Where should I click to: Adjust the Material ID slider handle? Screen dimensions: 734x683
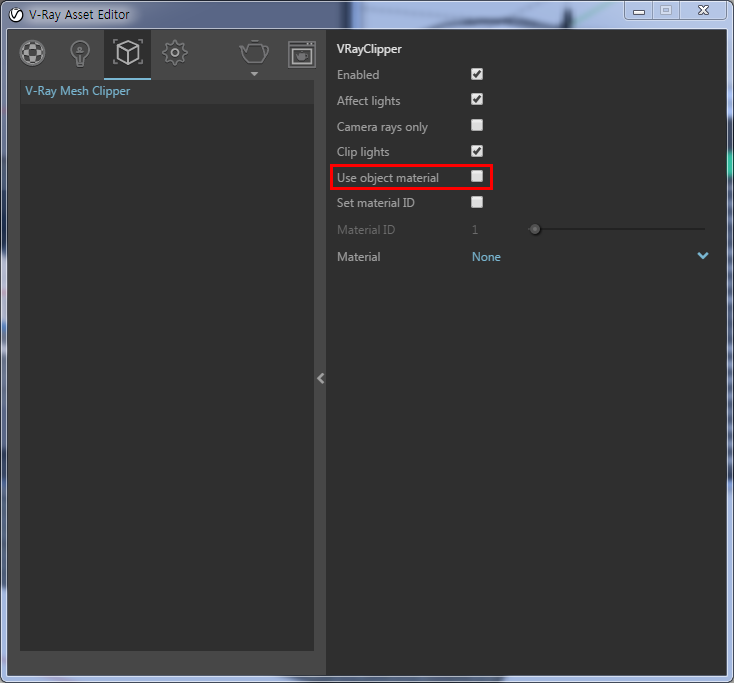[535, 229]
